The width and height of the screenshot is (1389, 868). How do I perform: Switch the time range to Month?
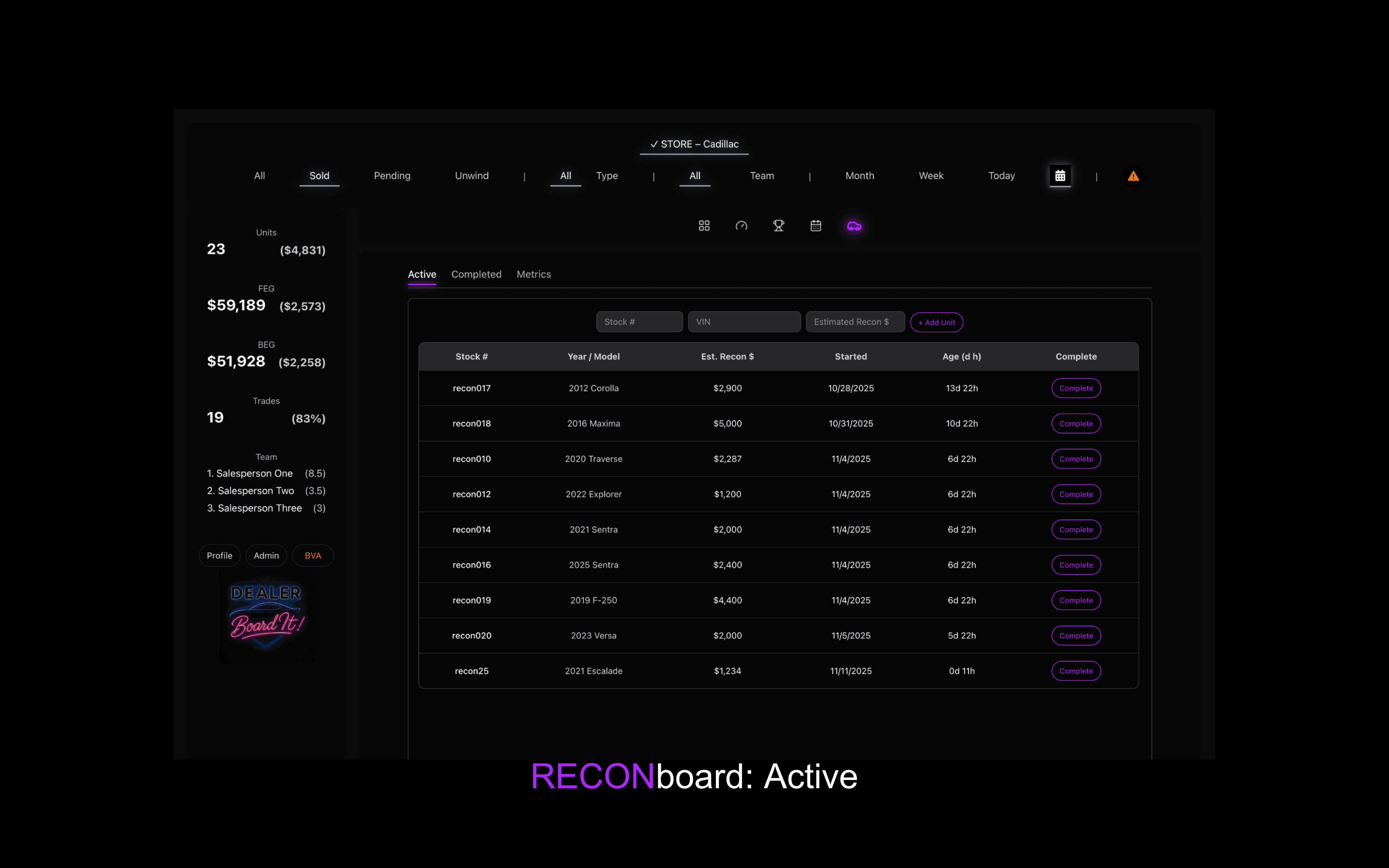coord(860,176)
